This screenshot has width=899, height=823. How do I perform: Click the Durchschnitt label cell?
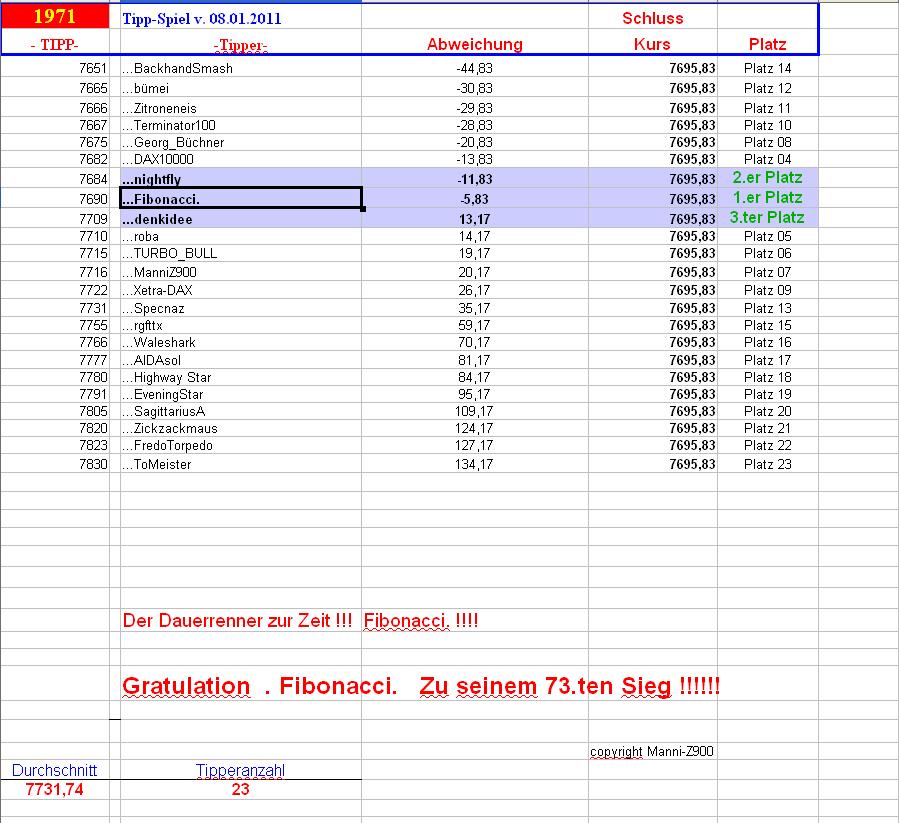coord(54,770)
